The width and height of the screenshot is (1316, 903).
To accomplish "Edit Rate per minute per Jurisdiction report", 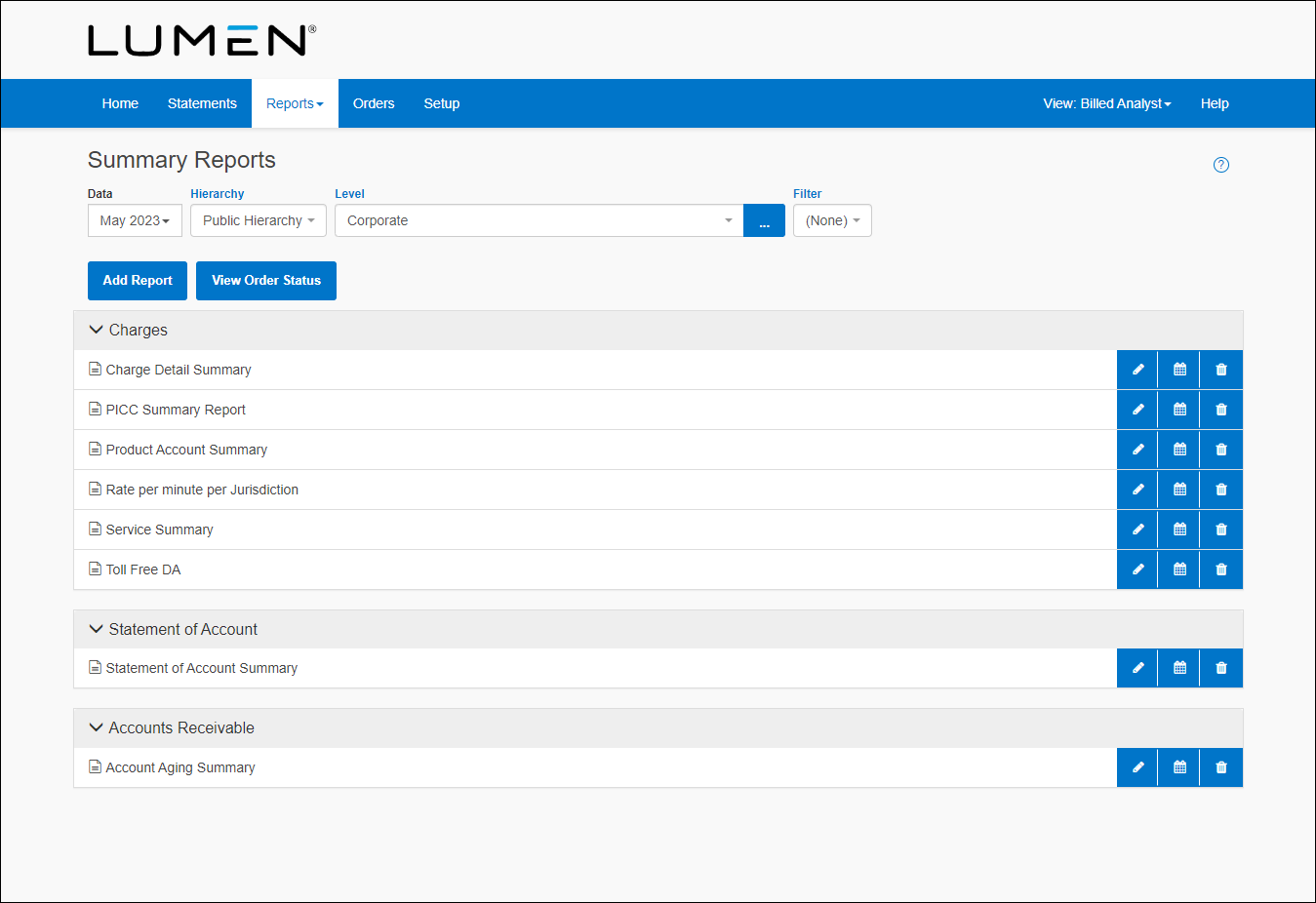I will click(x=1137, y=490).
